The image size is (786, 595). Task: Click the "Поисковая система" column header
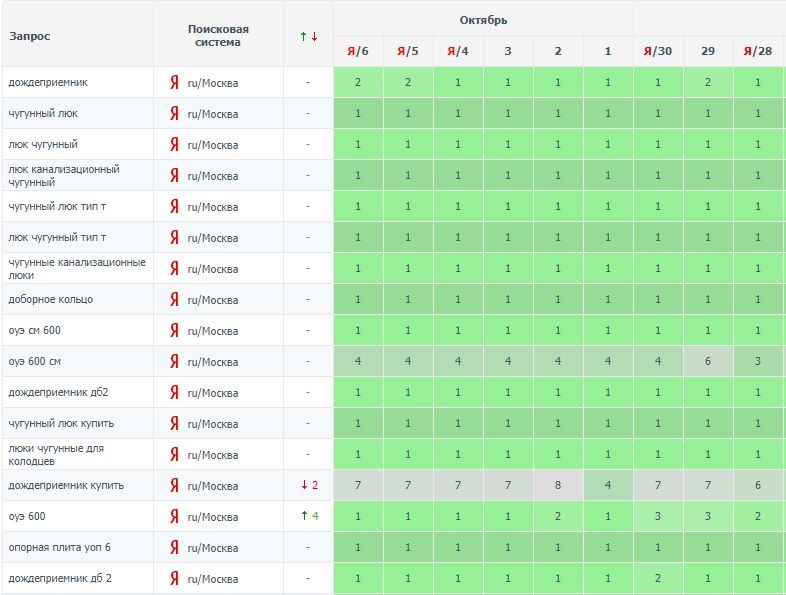(218, 36)
